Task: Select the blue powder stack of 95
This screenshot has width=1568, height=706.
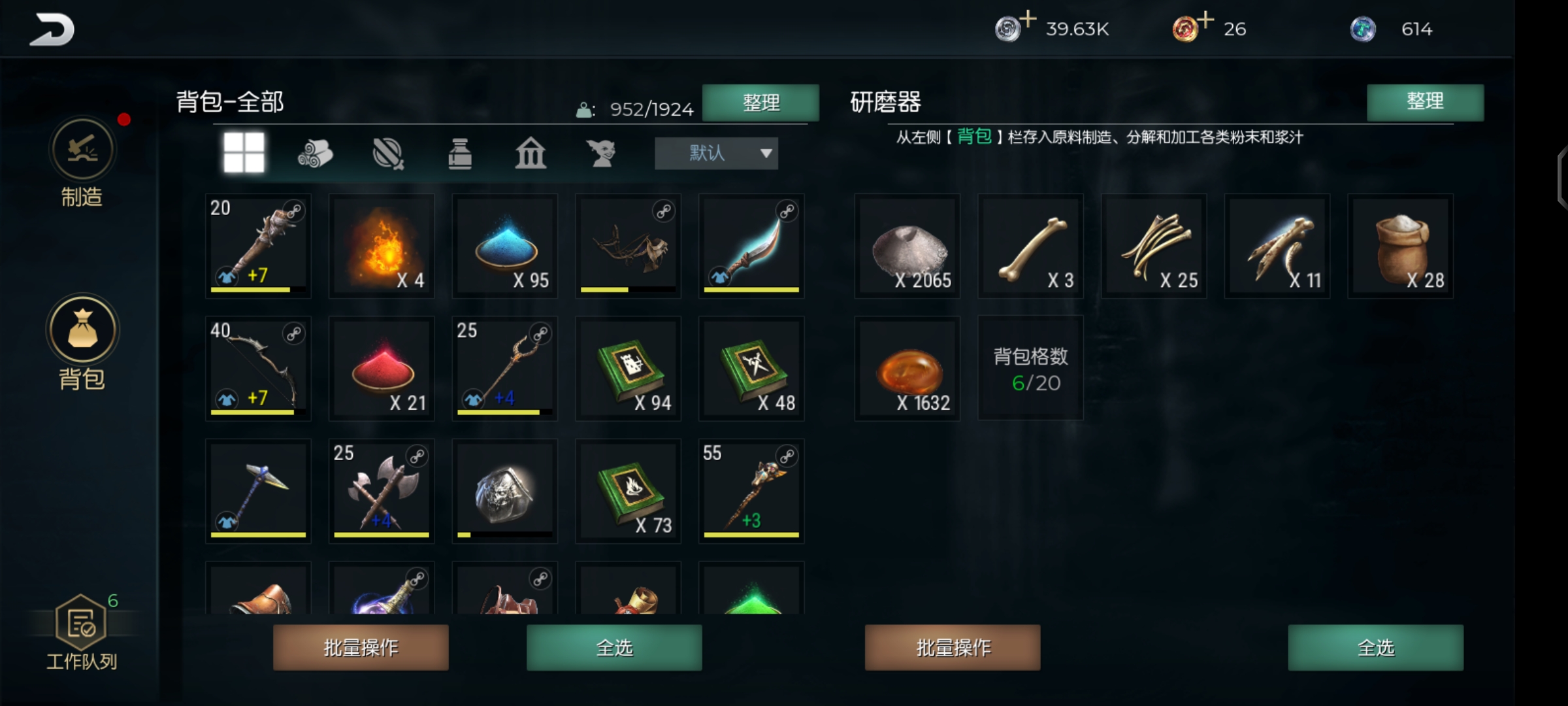Action: click(x=505, y=246)
